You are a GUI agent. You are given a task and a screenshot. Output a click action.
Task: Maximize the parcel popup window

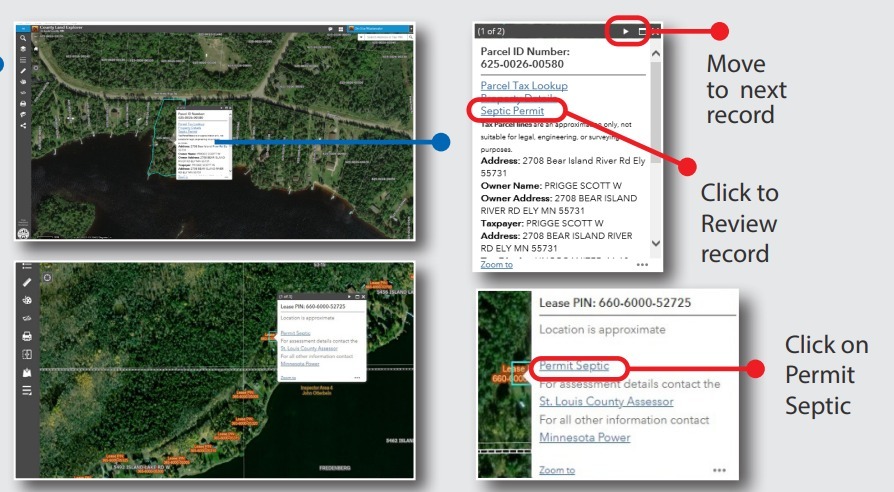click(643, 32)
